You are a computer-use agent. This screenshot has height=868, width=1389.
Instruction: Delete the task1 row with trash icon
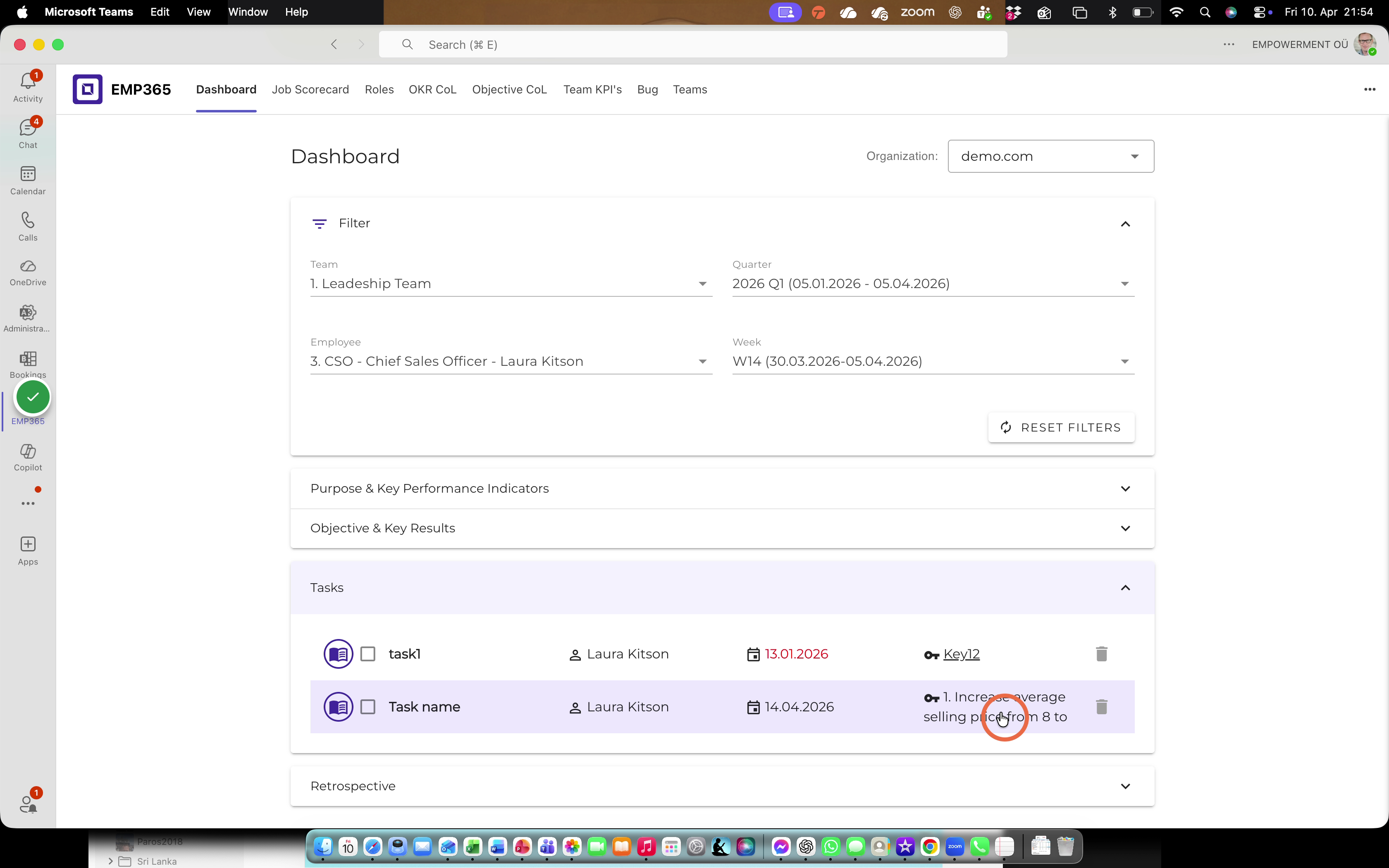click(1101, 654)
